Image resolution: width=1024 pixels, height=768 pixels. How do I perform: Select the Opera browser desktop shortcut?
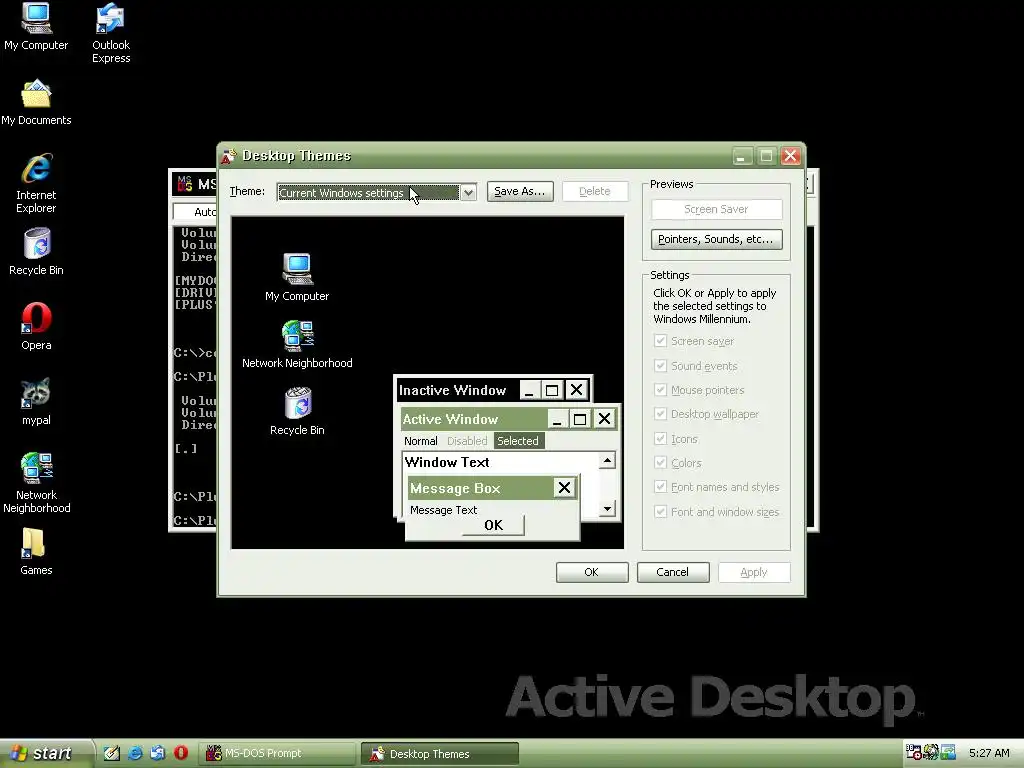(36, 319)
